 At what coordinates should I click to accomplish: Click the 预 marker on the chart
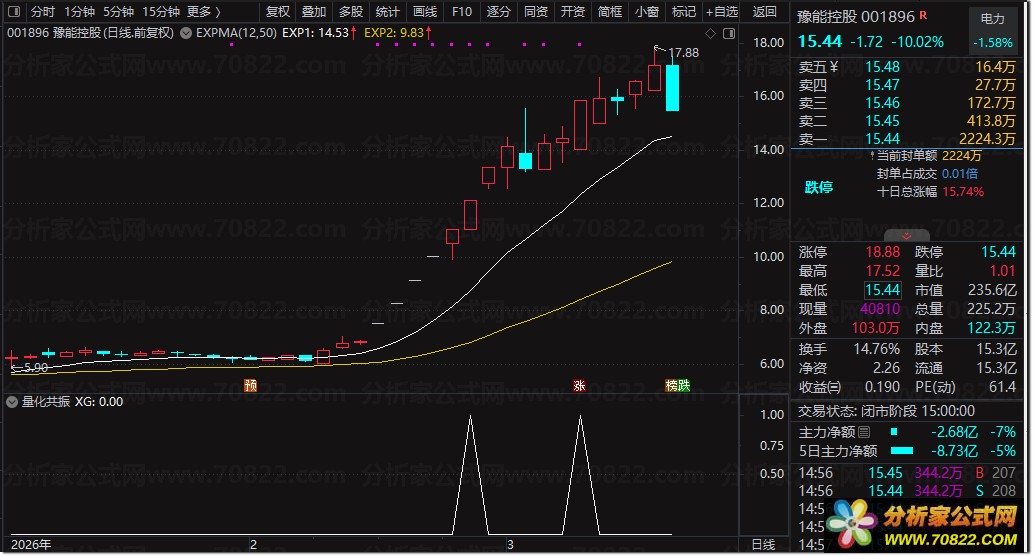pyautogui.click(x=251, y=385)
